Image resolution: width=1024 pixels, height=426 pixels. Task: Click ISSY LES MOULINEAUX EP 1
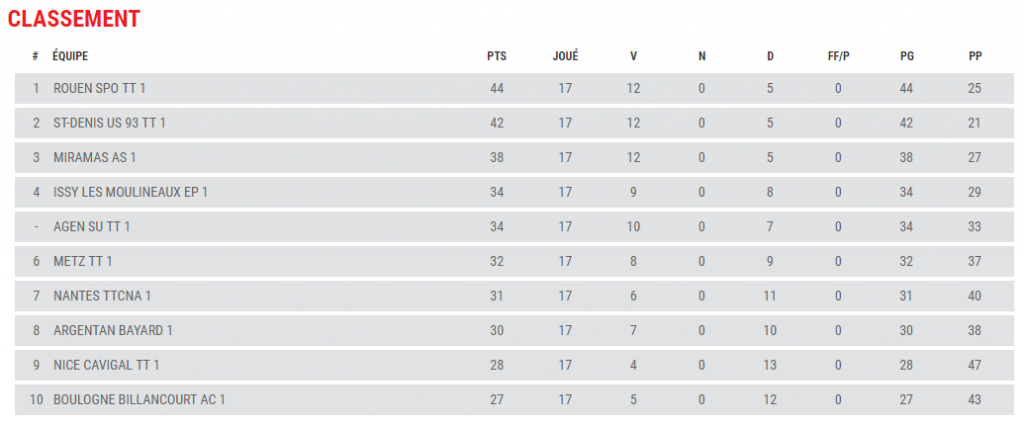click(130, 192)
